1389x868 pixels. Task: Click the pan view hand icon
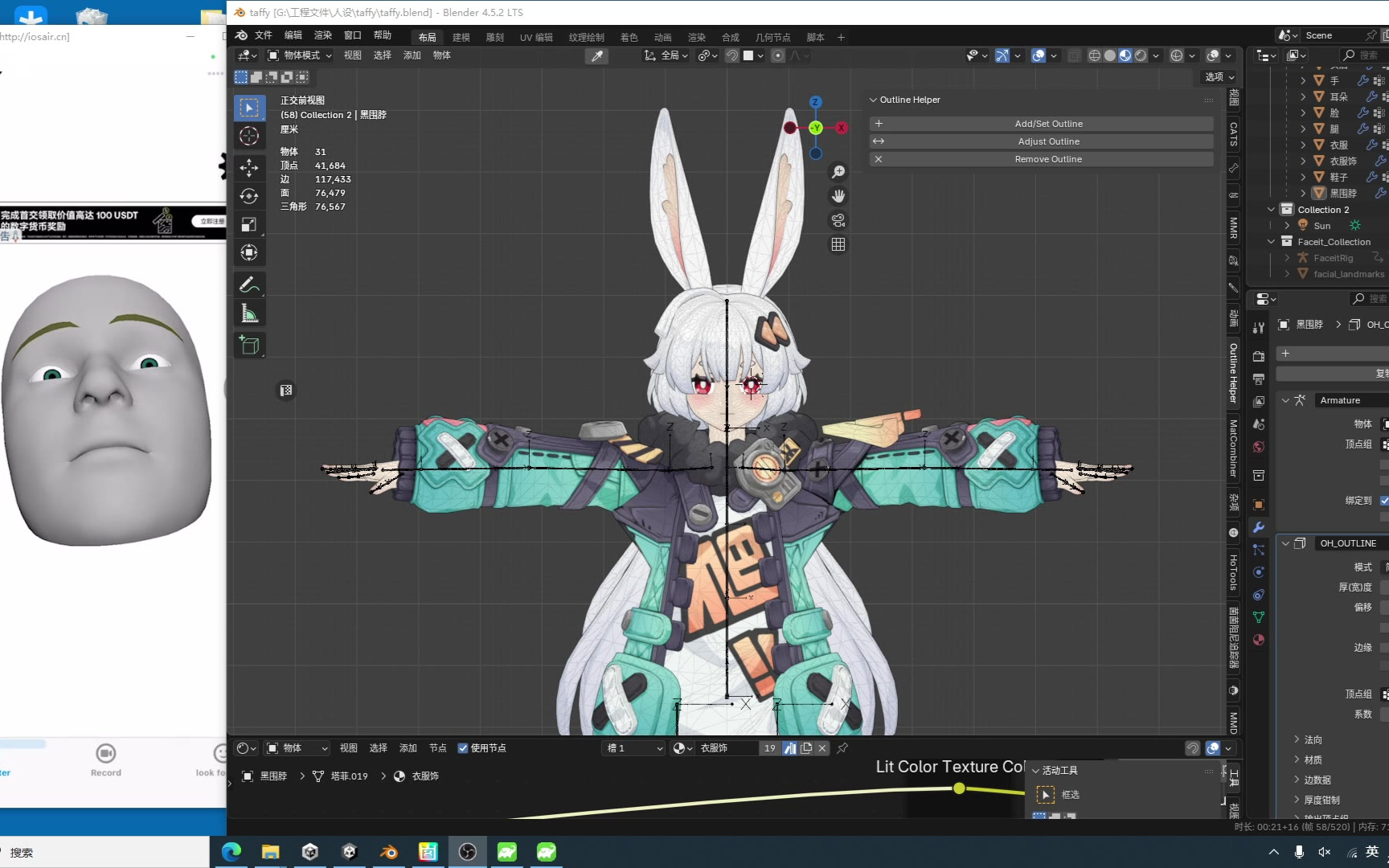tap(838, 196)
